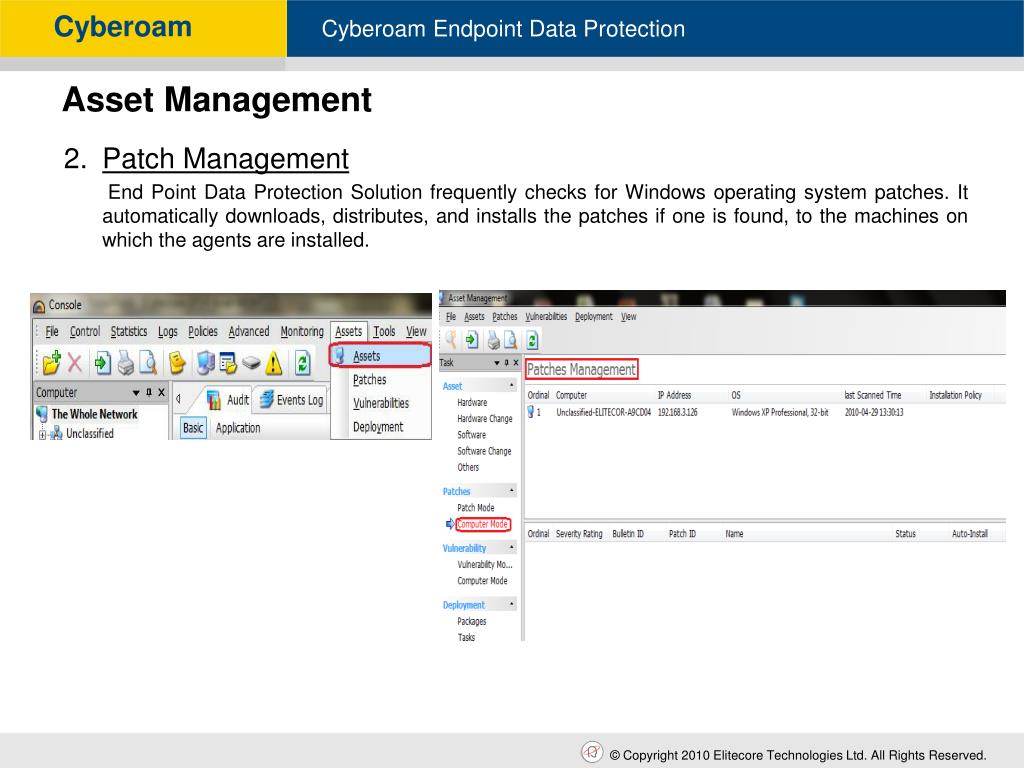Collapse the Deployment section in the Task panel

(511, 604)
